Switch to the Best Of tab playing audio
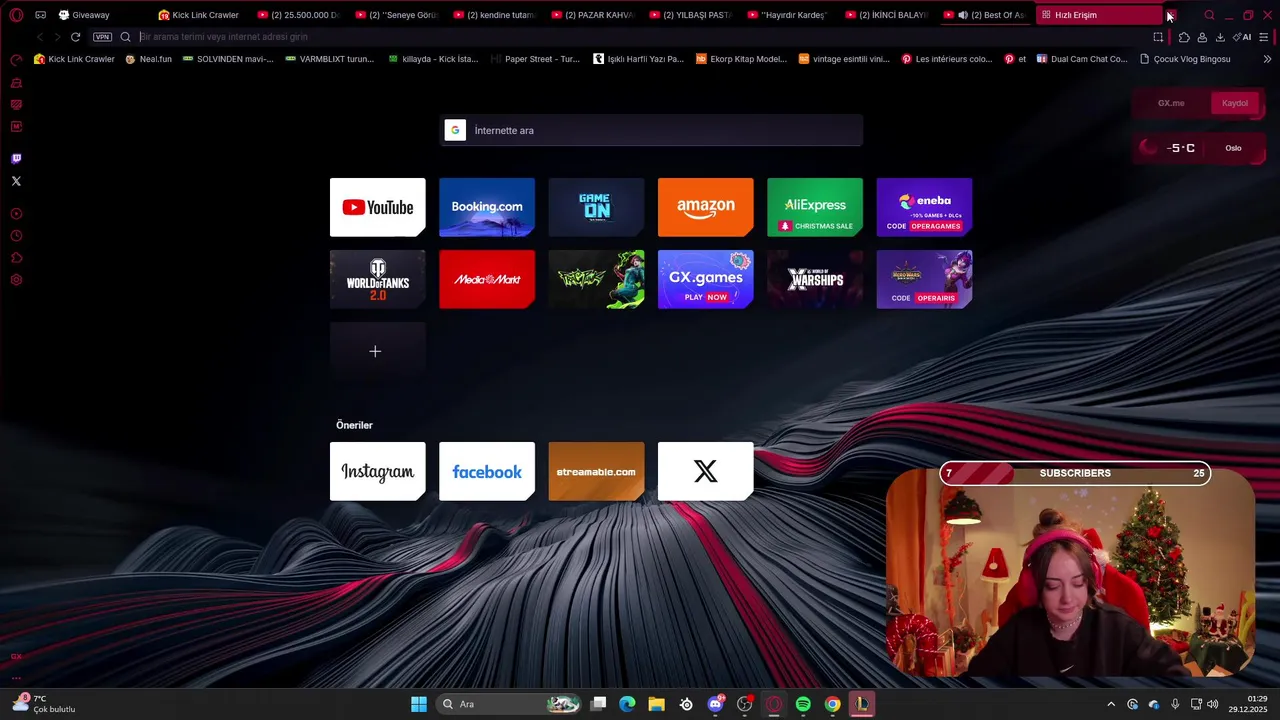This screenshot has height=720, width=1280. (x=984, y=15)
